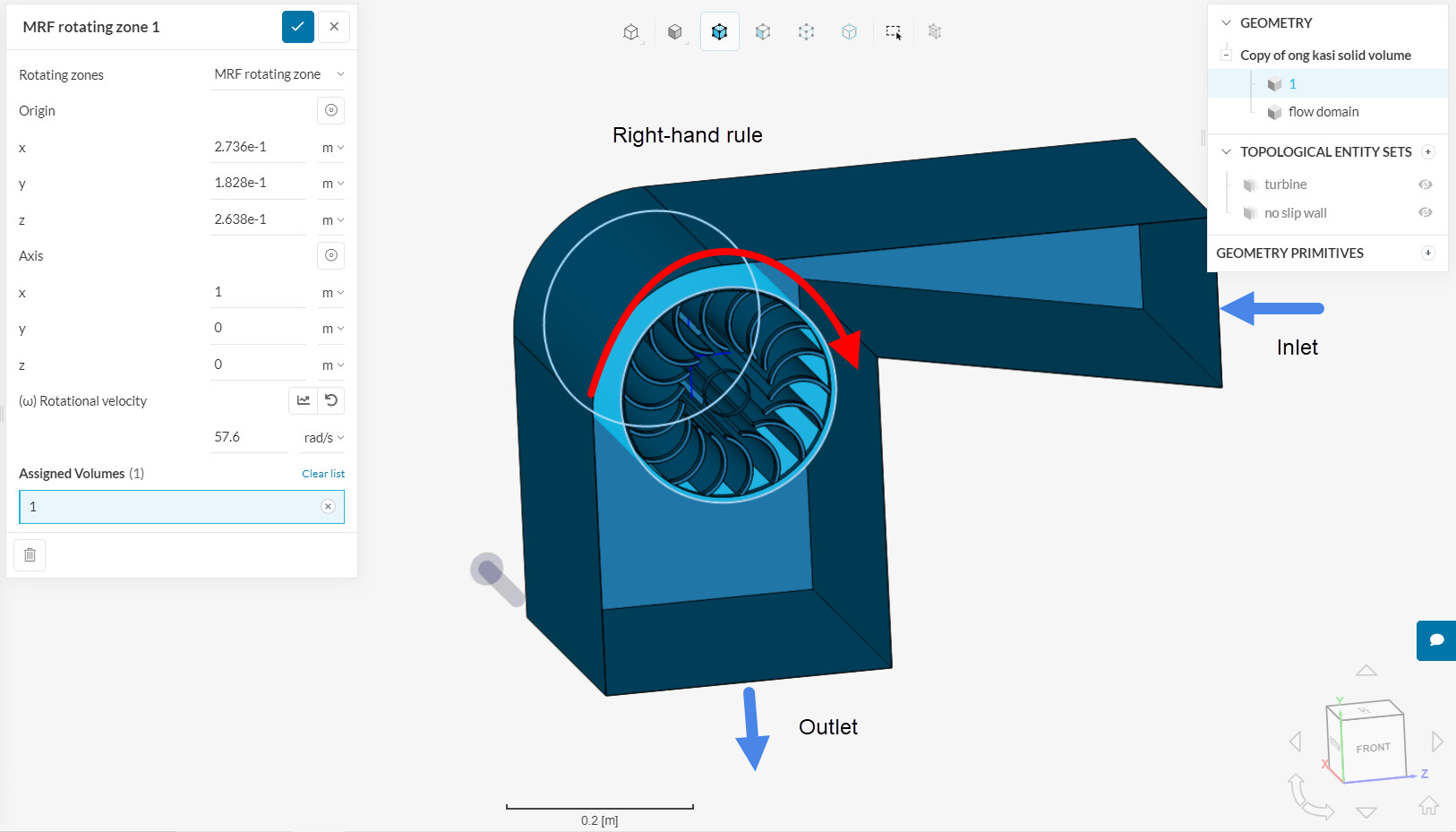The image size is (1456, 832).
Task: Edit the Axis z value field
Action: pyautogui.click(x=259, y=365)
